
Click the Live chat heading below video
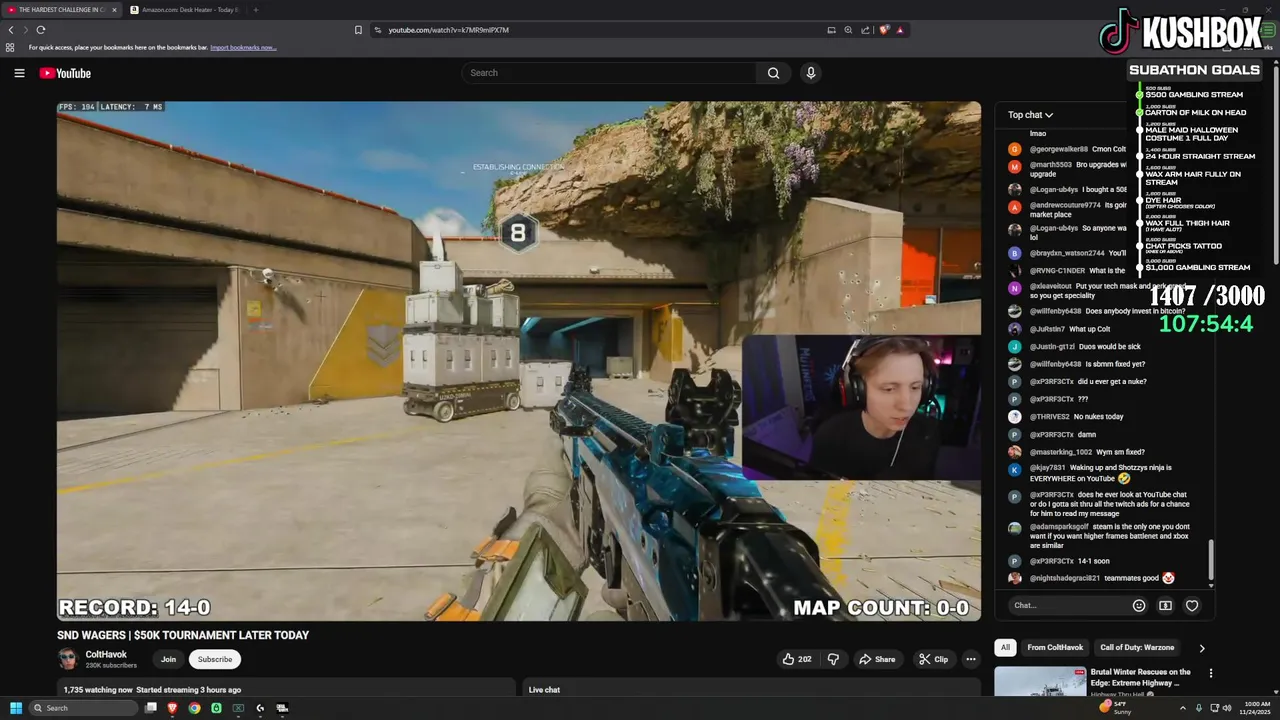(x=544, y=690)
